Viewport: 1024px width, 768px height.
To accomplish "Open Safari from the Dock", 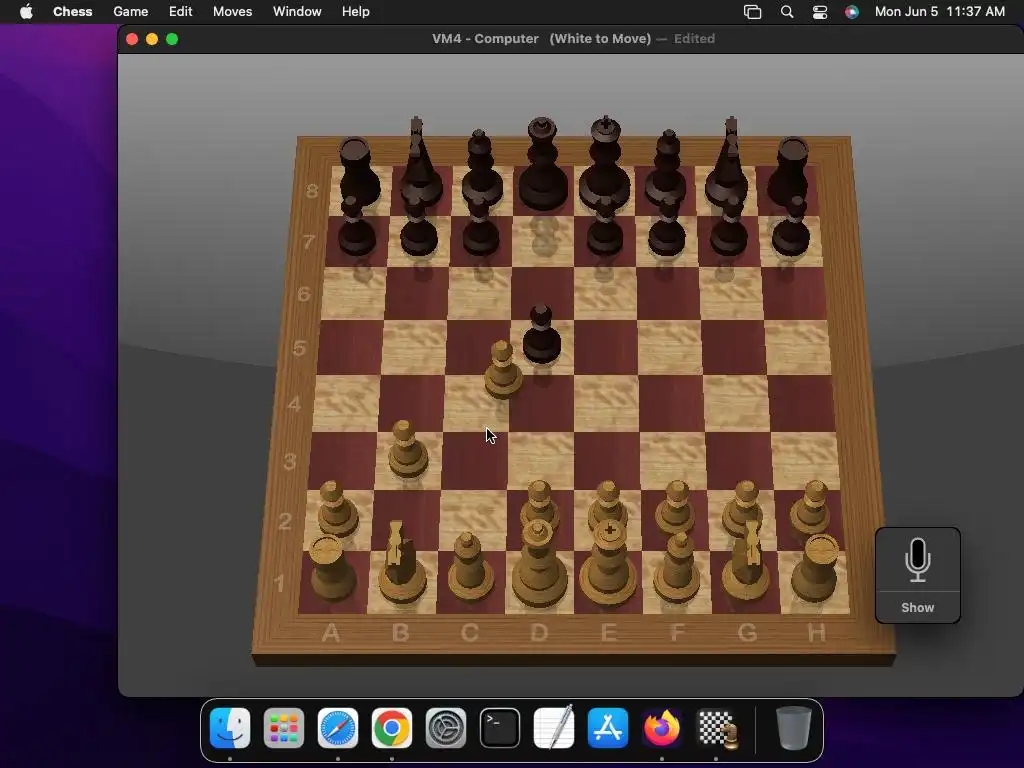I will coord(338,728).
